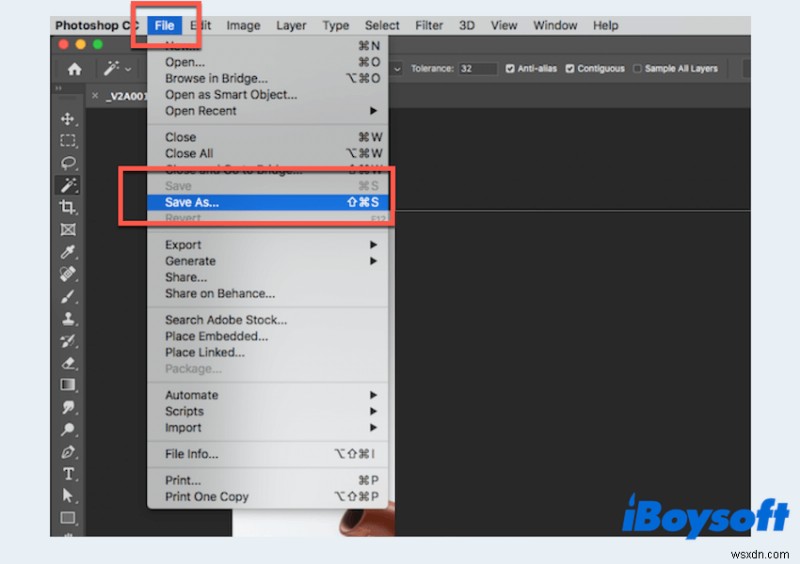Choose Place Linked...
This screenshot has height=564, width=800.
(268, 353)
